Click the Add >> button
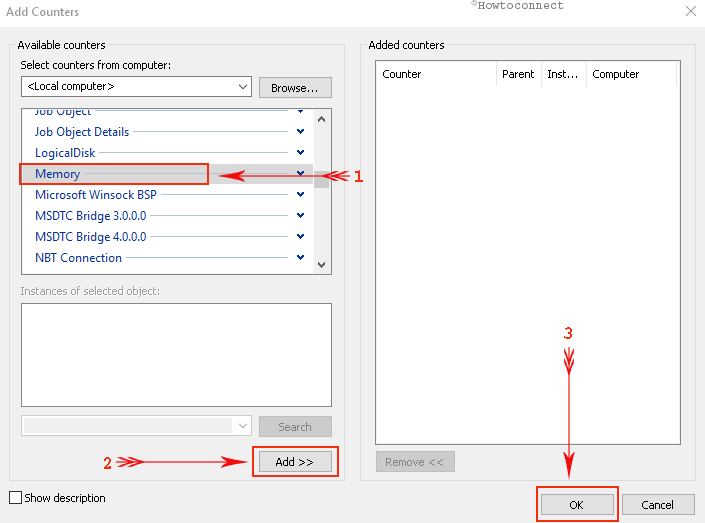The height and width of the screenshot is (523, 705). (295, 462)
